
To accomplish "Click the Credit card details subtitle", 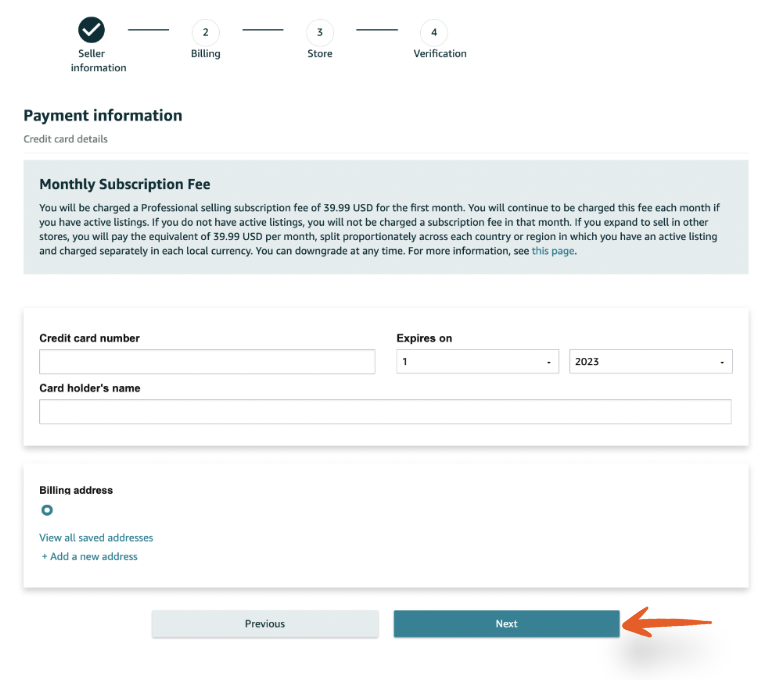I will click(65, 139).
